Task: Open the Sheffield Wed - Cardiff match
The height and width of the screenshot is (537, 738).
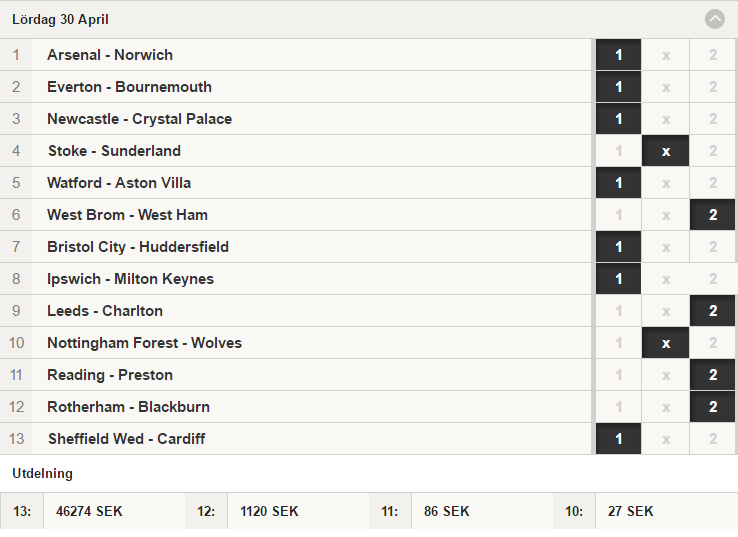Action: 126,439
